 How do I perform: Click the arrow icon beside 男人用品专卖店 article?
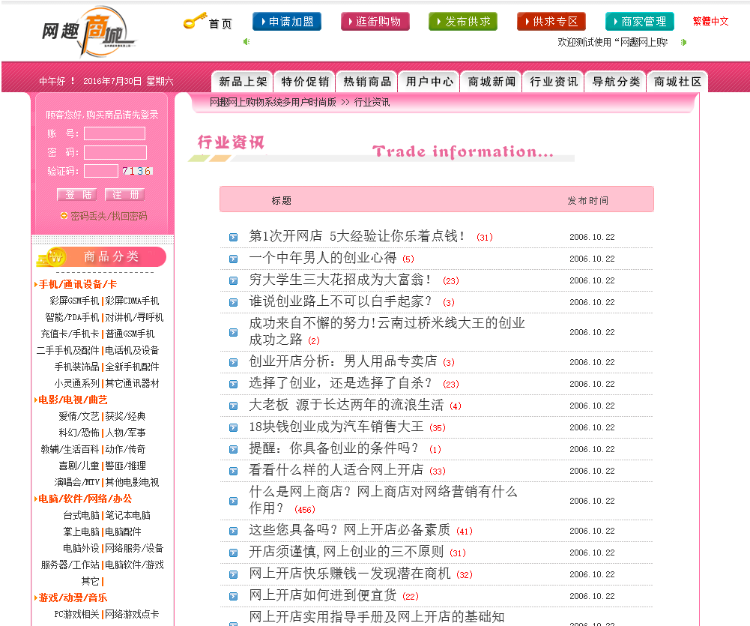pyautogui.click(x=233, y=362)
